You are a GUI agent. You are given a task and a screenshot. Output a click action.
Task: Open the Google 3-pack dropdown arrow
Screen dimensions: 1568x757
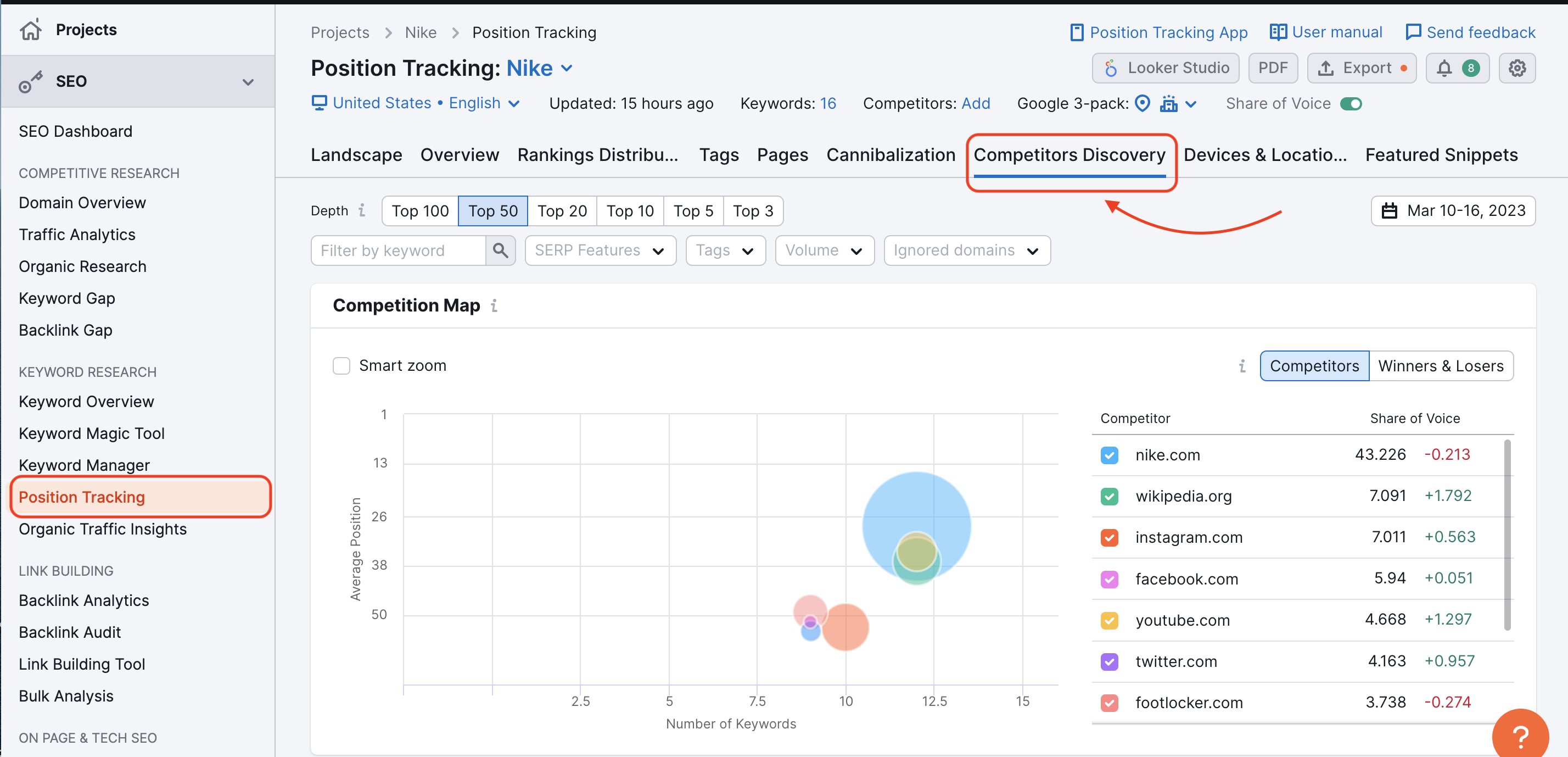[x=1191, y=104]
